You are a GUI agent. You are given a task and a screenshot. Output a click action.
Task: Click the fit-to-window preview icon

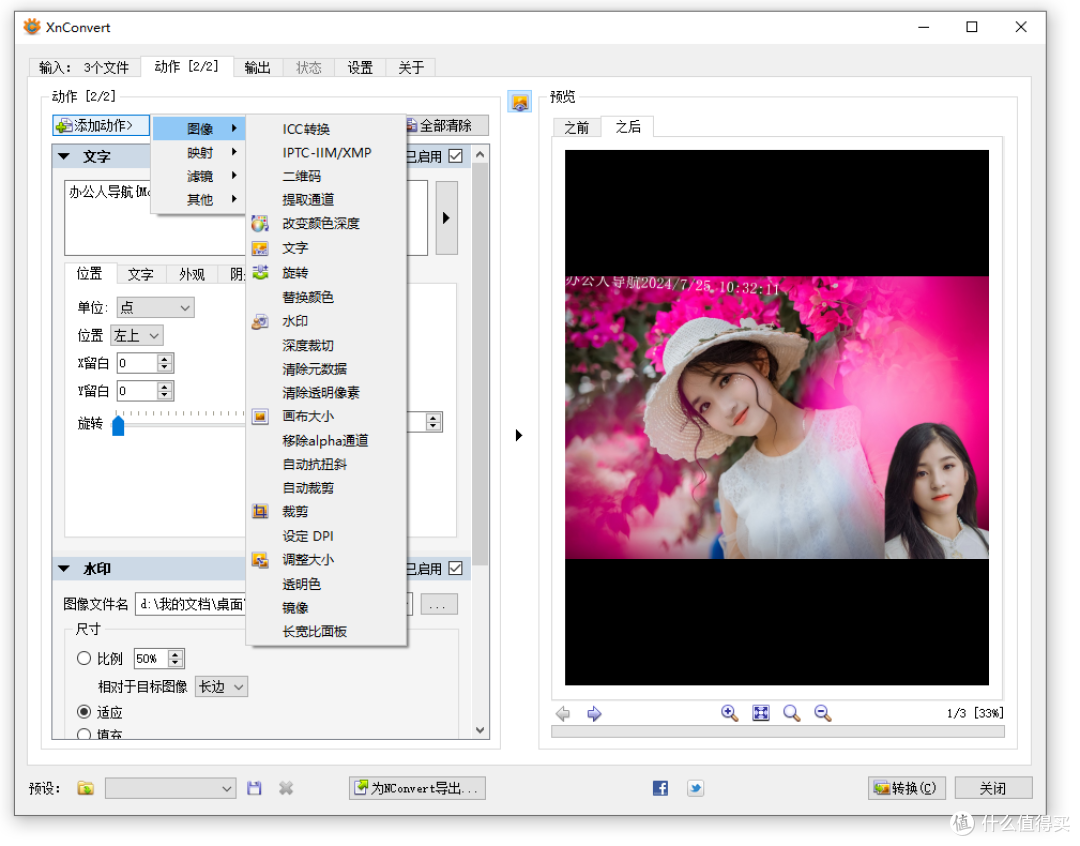760,713
